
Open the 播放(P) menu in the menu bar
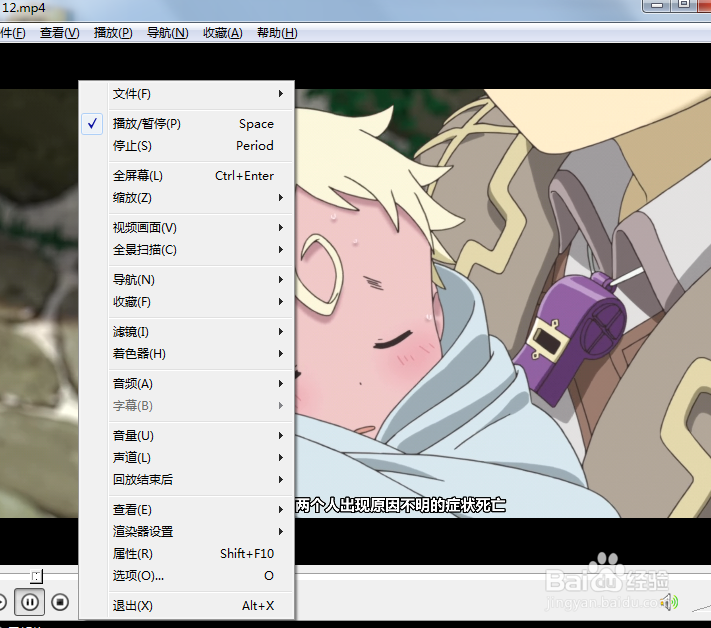pyautogui.click(x=113, y=33)
